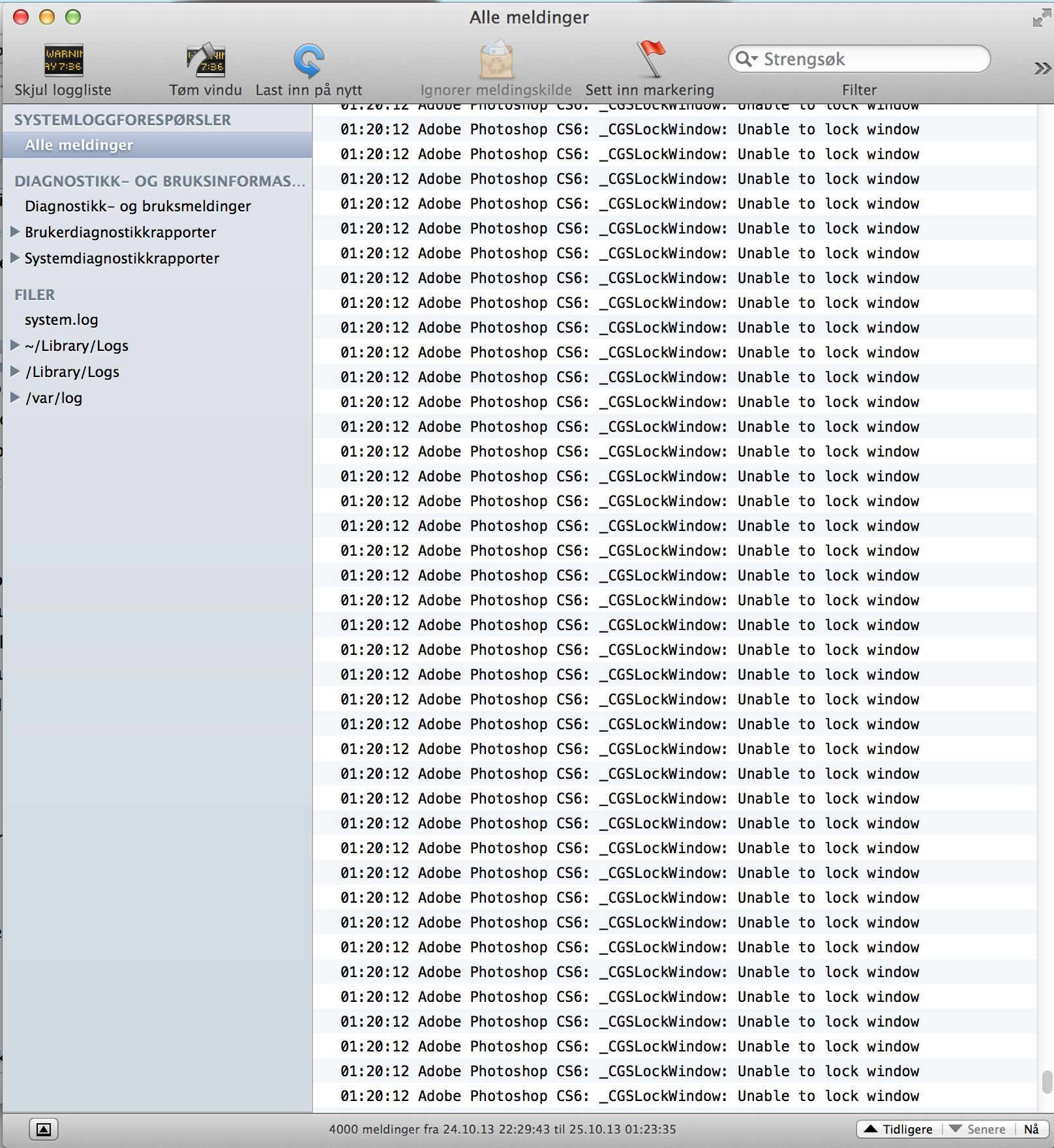
Task: Click the /var/log label
Action: [53, 398]
